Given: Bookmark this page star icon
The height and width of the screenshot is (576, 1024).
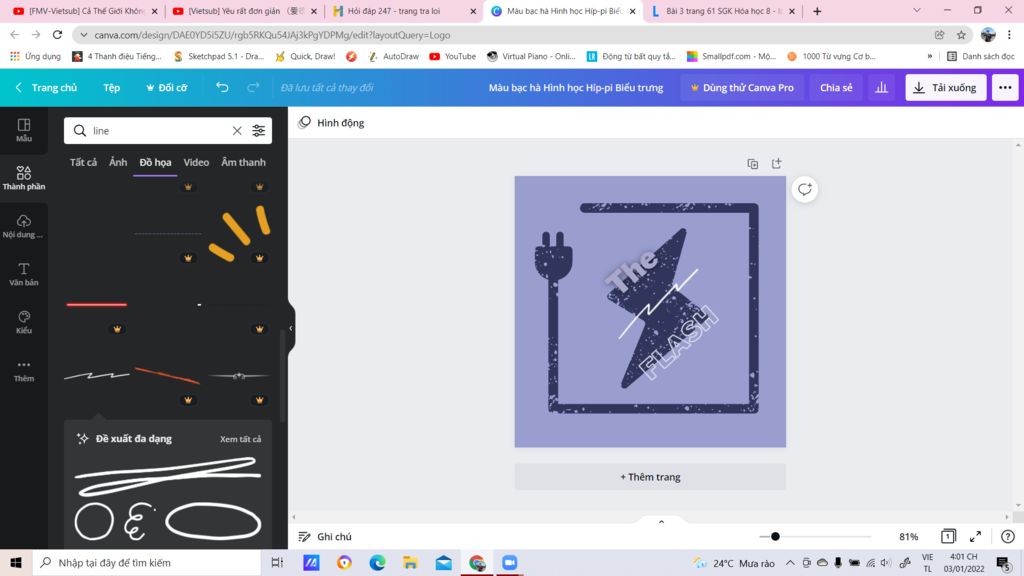Looking at the screenshot, I should (x=961, y=35).
